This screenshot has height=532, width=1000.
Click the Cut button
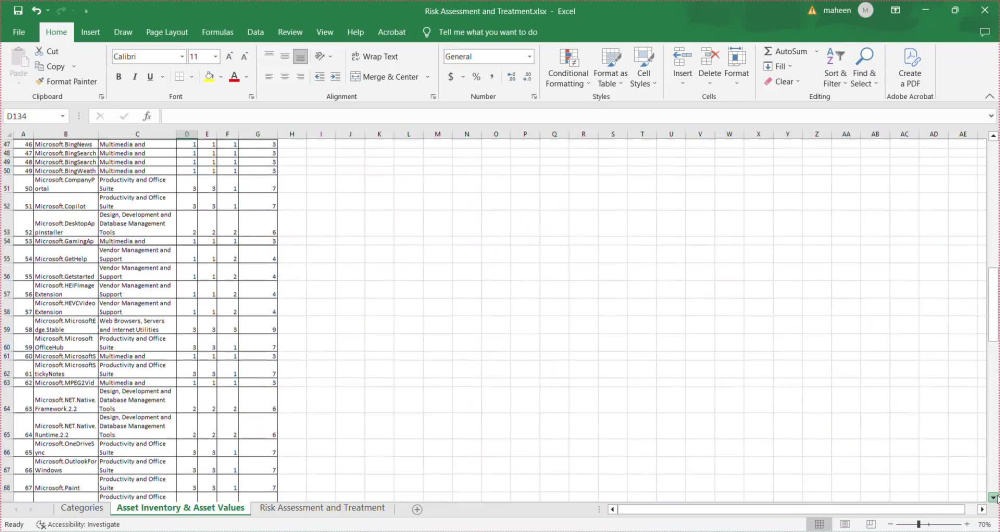47,51
